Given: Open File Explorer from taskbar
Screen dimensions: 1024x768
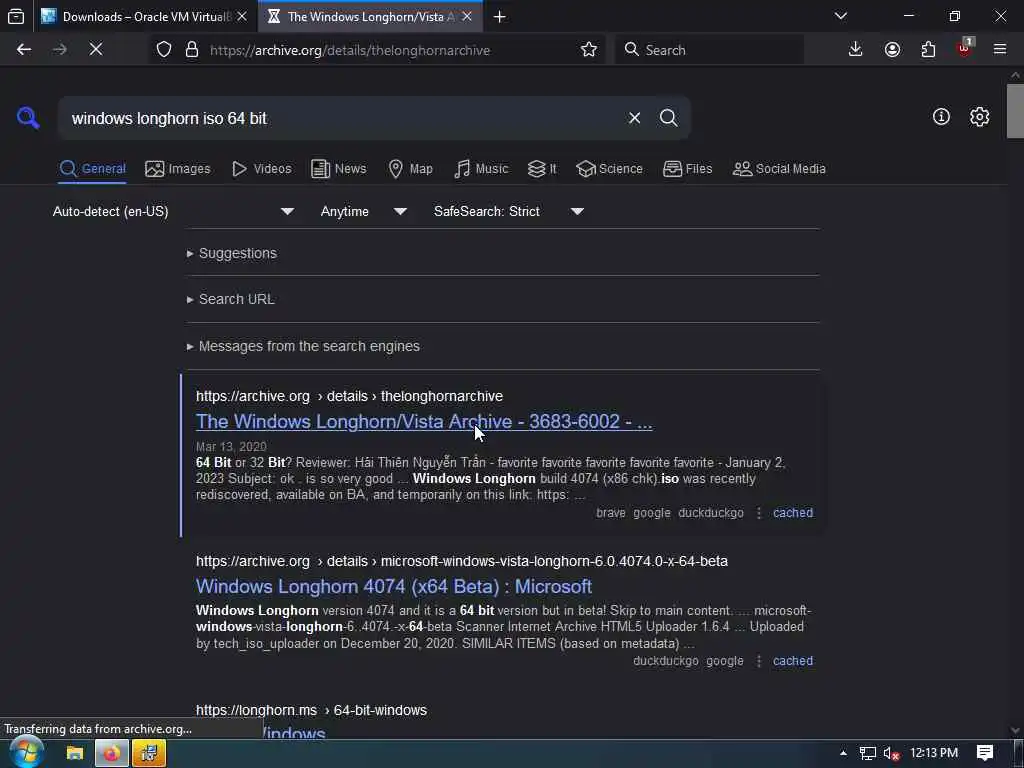Looking at the screenshot, I should 75,753.
